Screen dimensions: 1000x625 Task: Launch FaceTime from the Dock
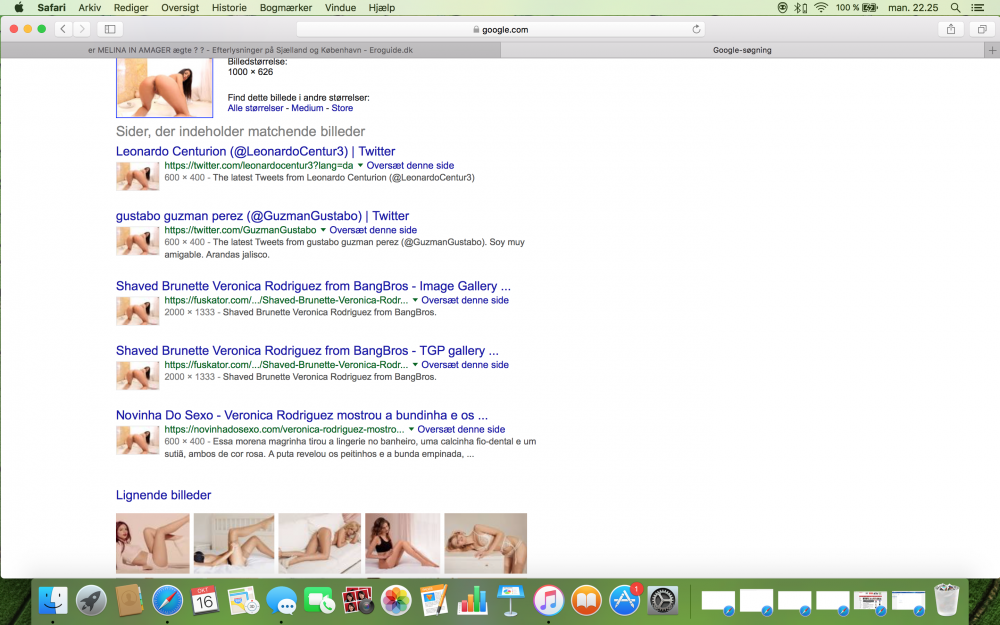click(x=320, y=601)
